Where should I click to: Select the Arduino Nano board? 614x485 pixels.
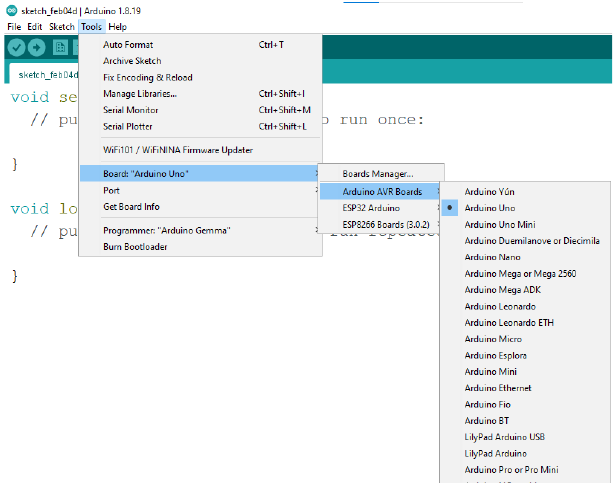(526, 257)
